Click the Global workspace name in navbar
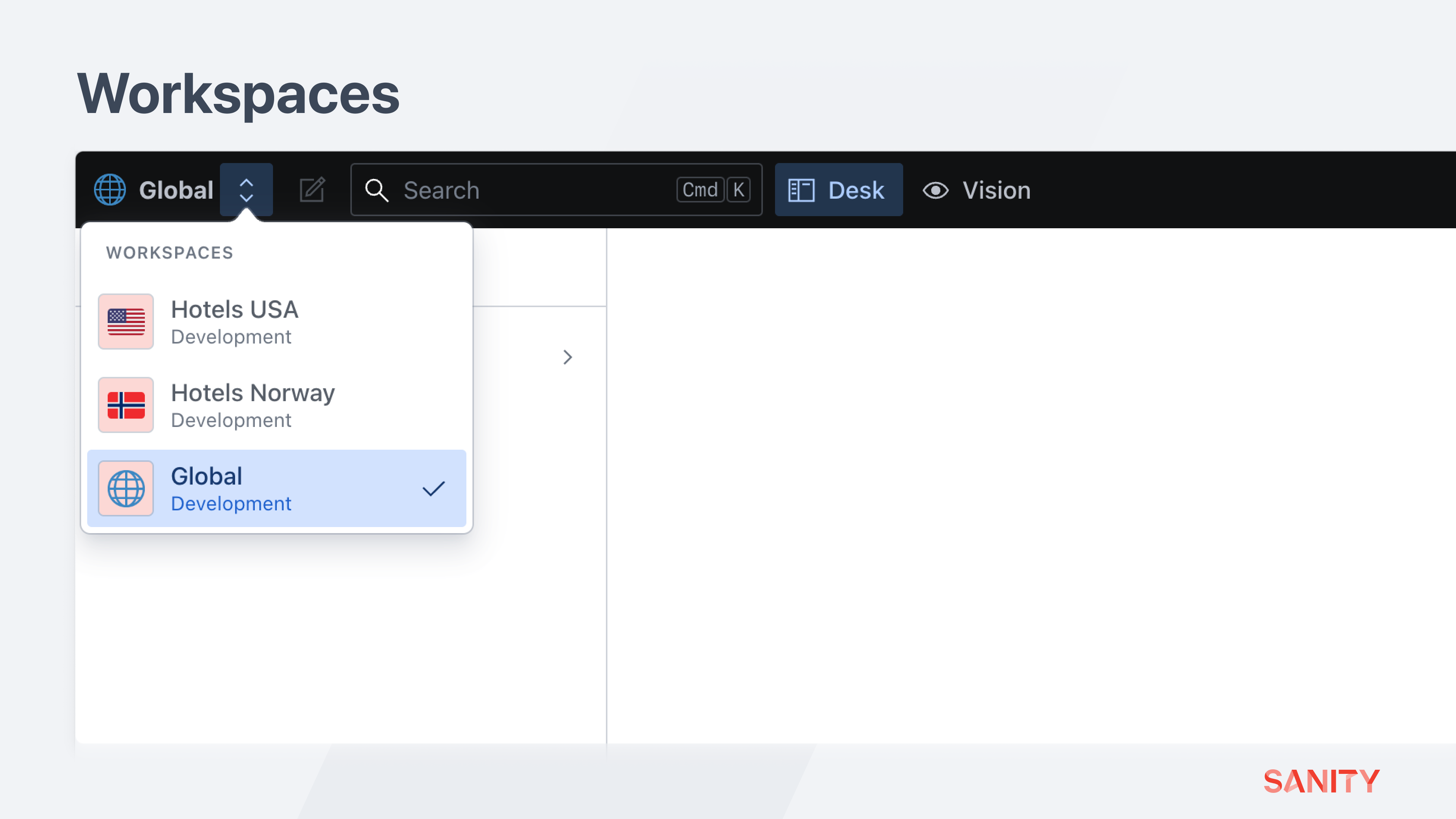 click(176, 190)
